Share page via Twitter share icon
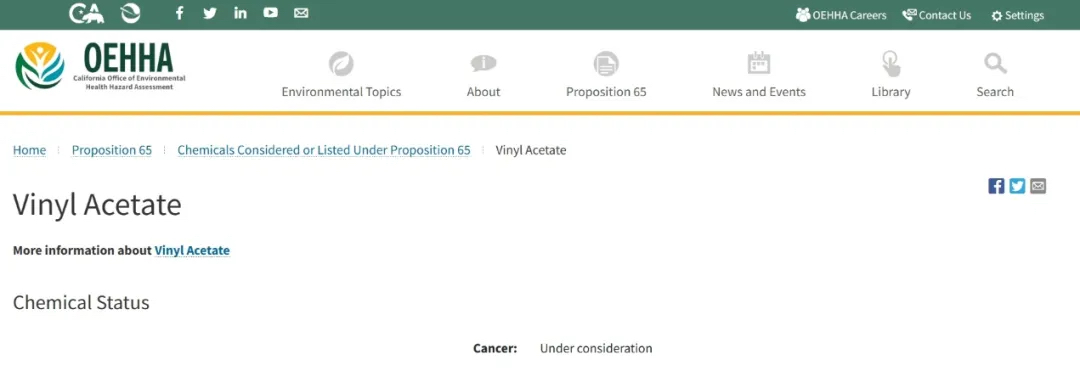 pyautogui.click(x=1017, y=186)
